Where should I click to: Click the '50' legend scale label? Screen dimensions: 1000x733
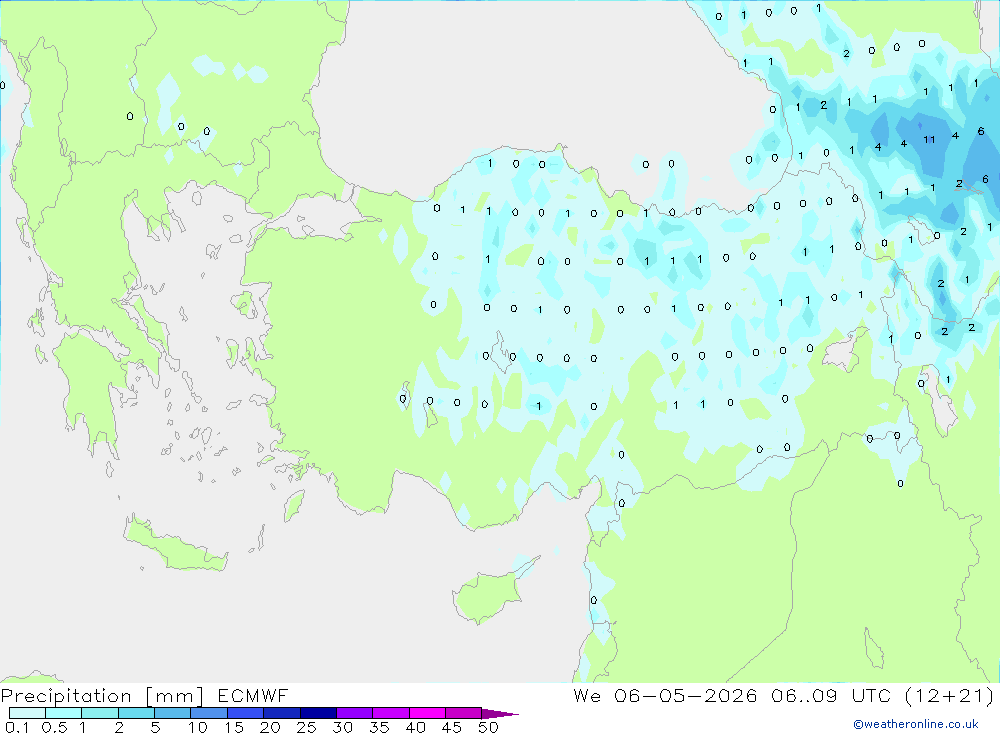[x=488, y=727]
